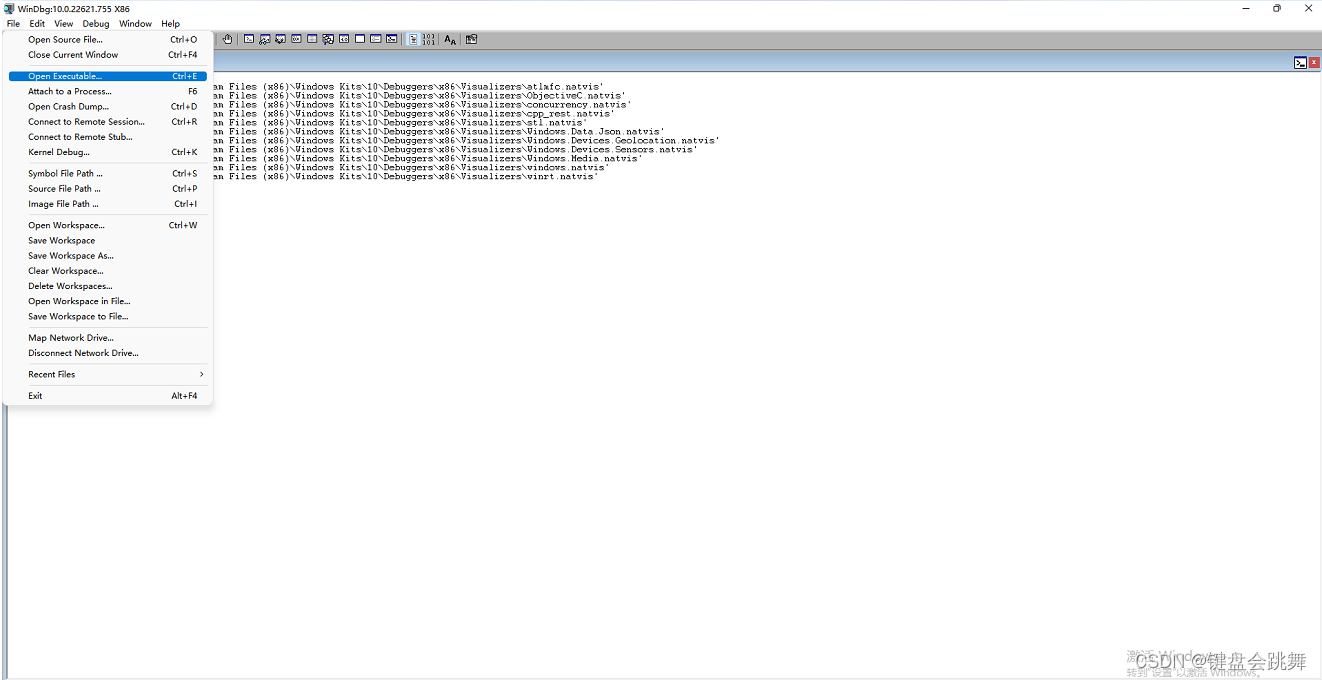Toggle Source mode off with 101 icon
The width and height of the screenshot is (1322, 680).
[x=429, y=39]
